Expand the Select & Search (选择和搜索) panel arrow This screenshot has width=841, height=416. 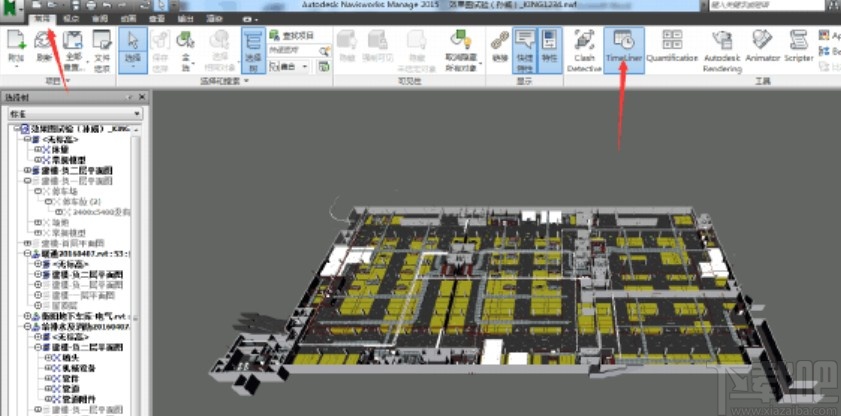pyautogui.click(x=246, y=81)
